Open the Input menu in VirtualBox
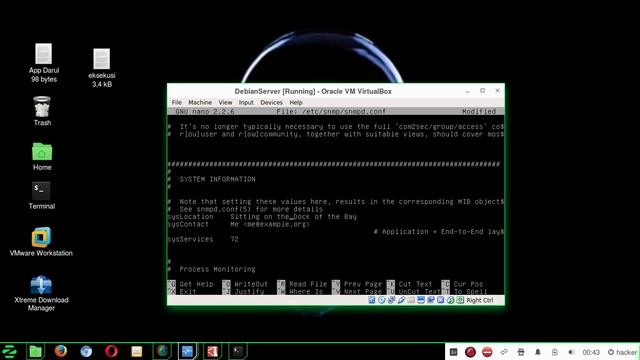The height and width of the screenshot is (360, 640). [246, 102]
